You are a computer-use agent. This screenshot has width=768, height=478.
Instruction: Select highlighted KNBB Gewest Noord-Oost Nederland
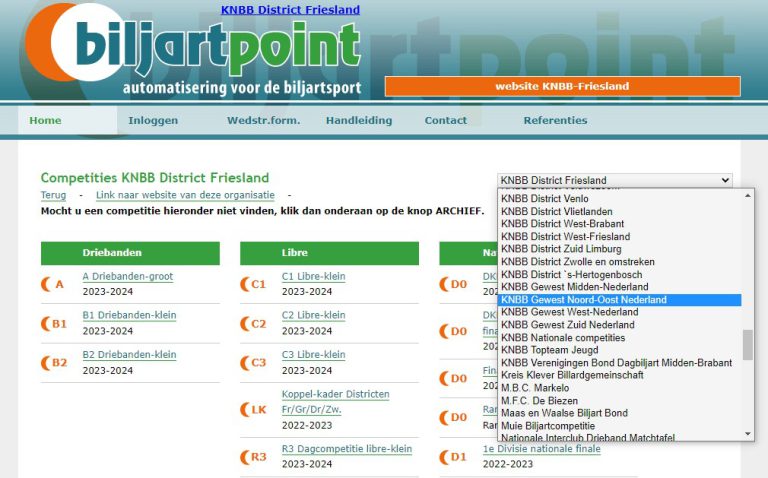619,299
